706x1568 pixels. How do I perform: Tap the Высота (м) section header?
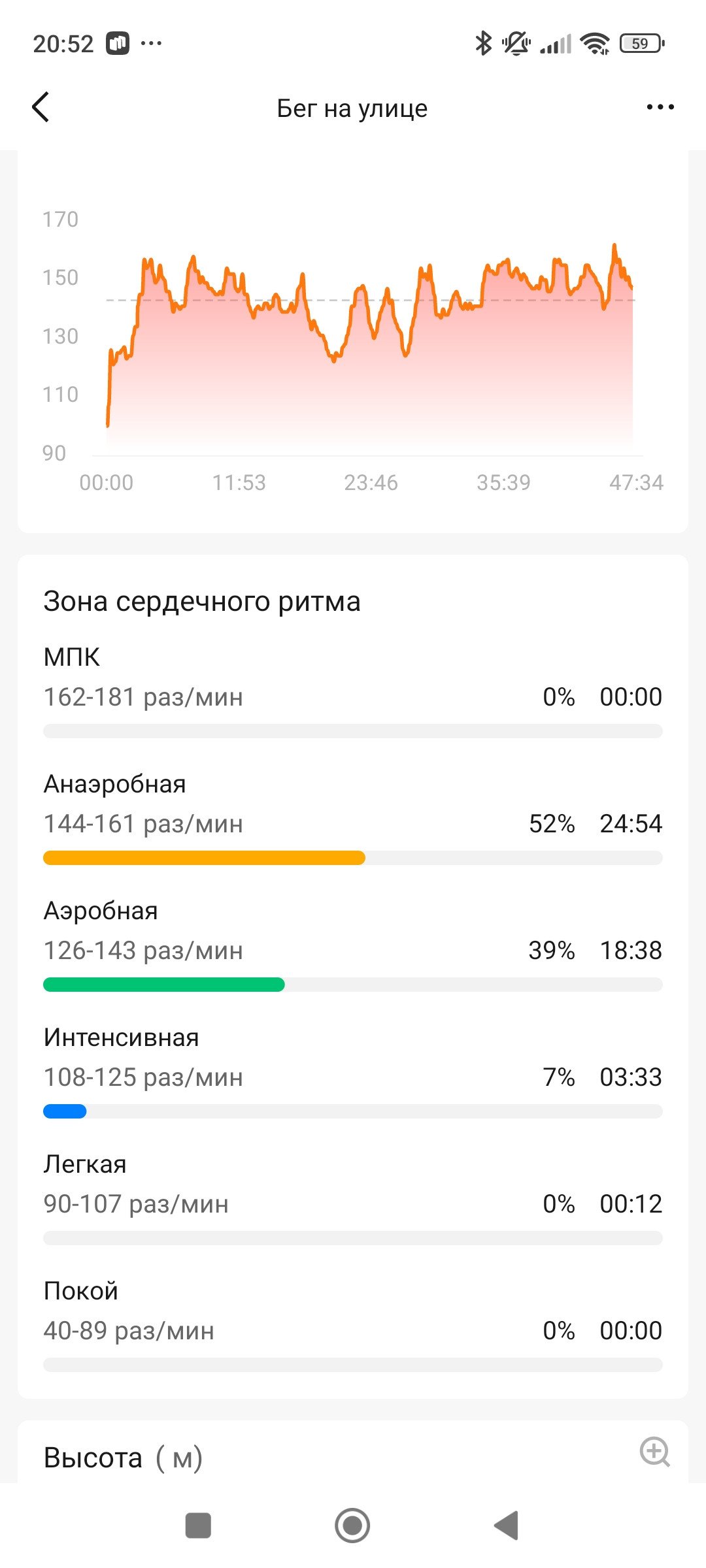click(x=123, y=1458)
